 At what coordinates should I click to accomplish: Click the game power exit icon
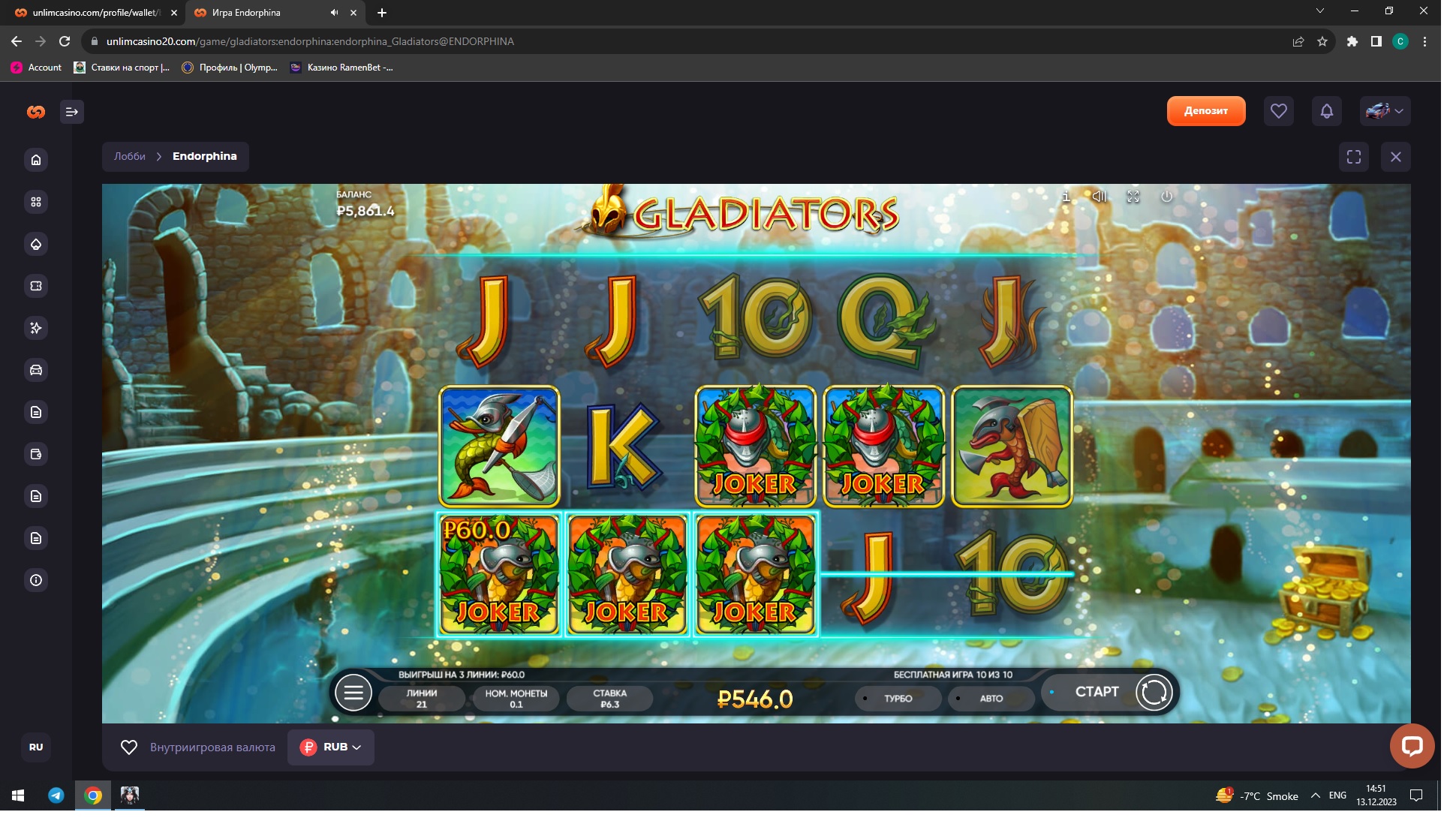pos(1166,197)
